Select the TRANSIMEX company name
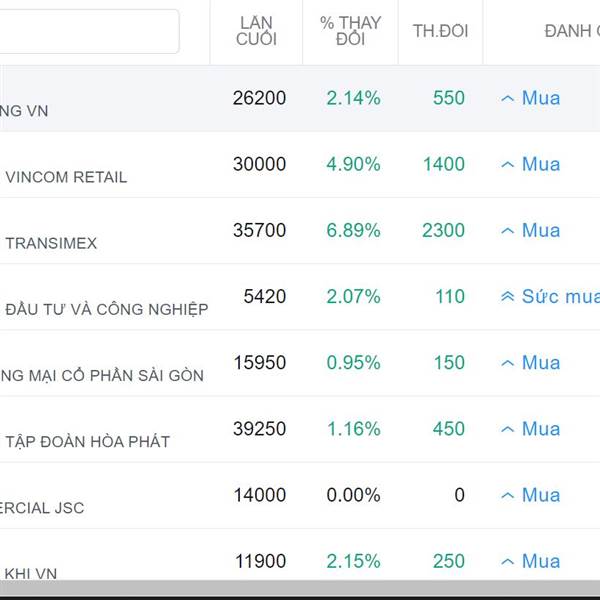Screen dimensions: 600x600 point(51,243)
